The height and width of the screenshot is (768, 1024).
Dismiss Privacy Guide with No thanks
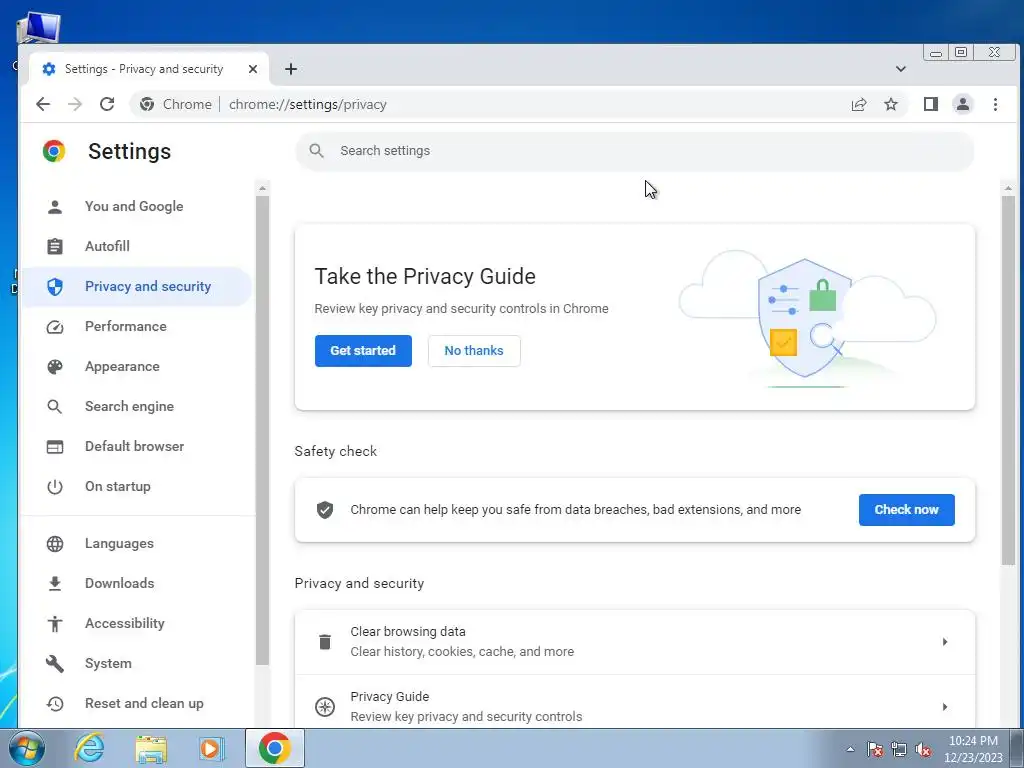coord(474,351)
